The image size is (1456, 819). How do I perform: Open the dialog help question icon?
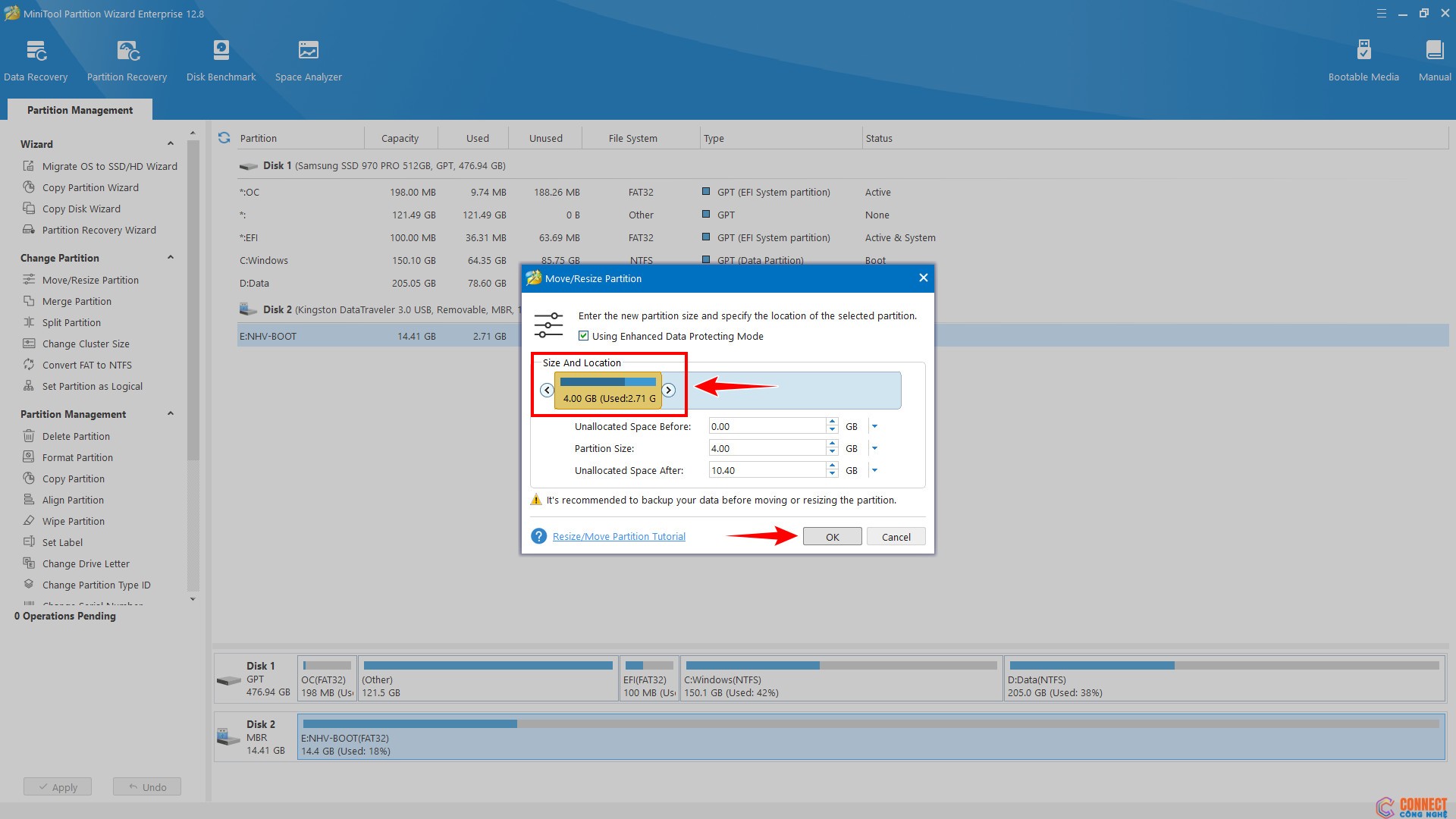pyautogui.click(x=538, y=536)
